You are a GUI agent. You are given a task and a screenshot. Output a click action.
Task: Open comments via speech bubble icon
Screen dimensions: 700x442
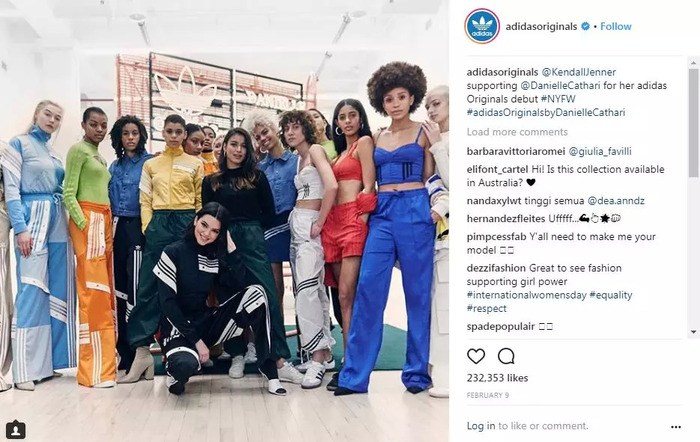click(x=506, y=356)
